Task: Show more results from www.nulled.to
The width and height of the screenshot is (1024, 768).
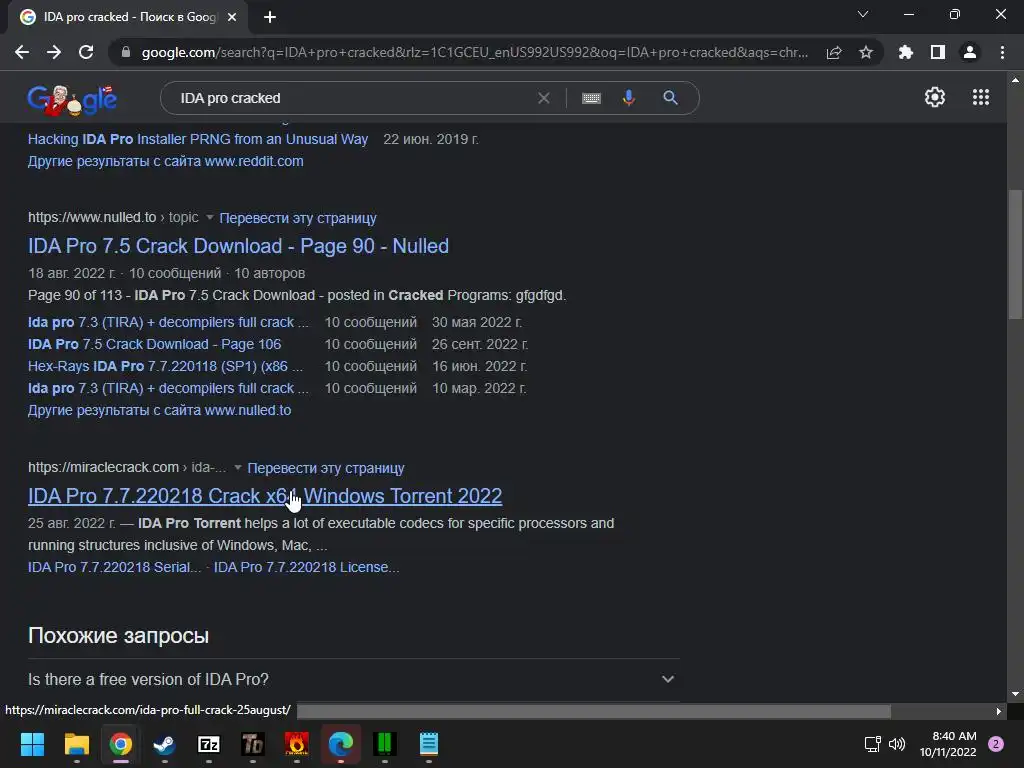Action: point(159,410)
